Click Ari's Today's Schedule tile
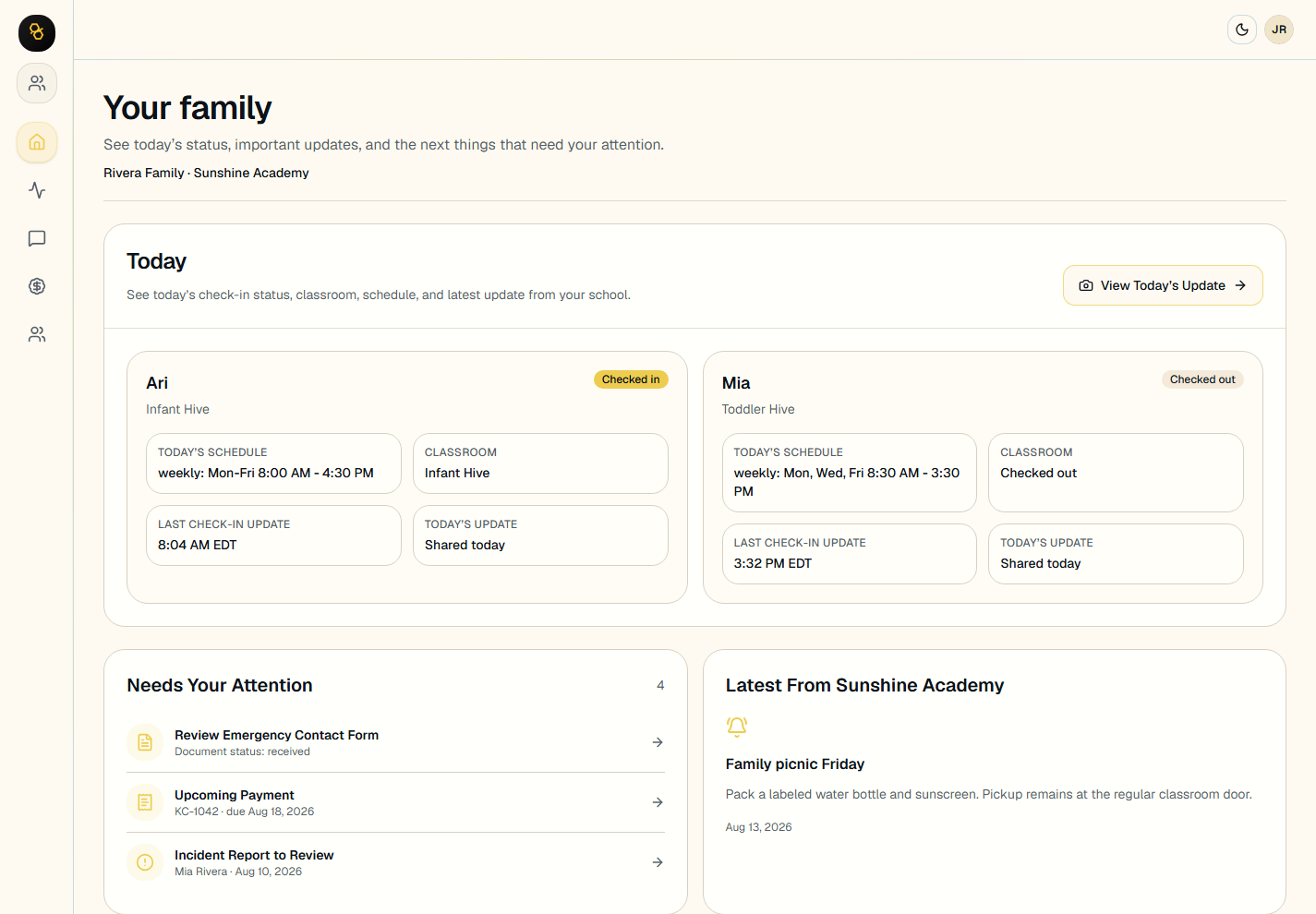 [x=273, y=463]
